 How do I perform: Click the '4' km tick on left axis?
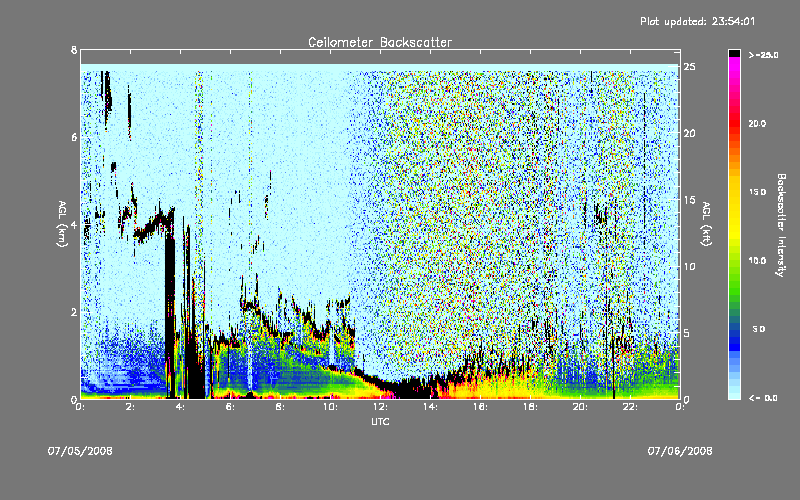tap(74, 224)
